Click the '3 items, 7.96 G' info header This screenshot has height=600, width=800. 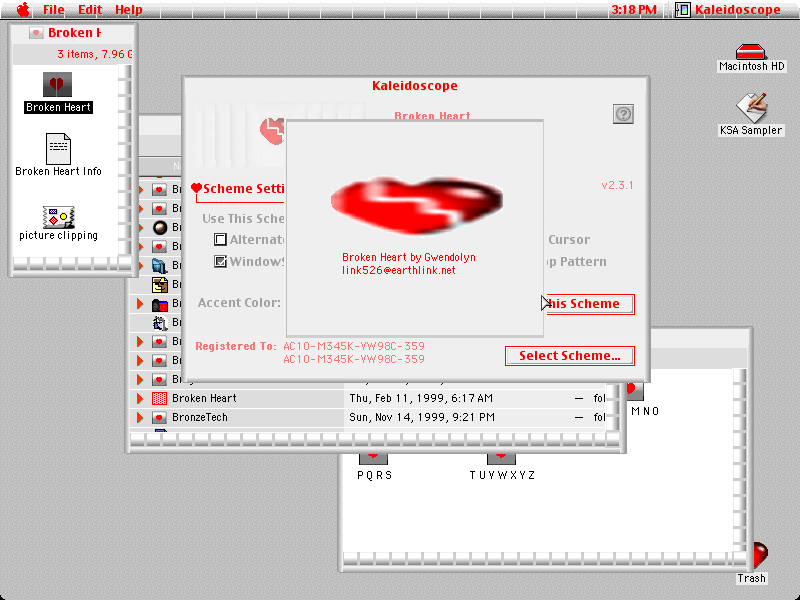[x=95, y=54]
